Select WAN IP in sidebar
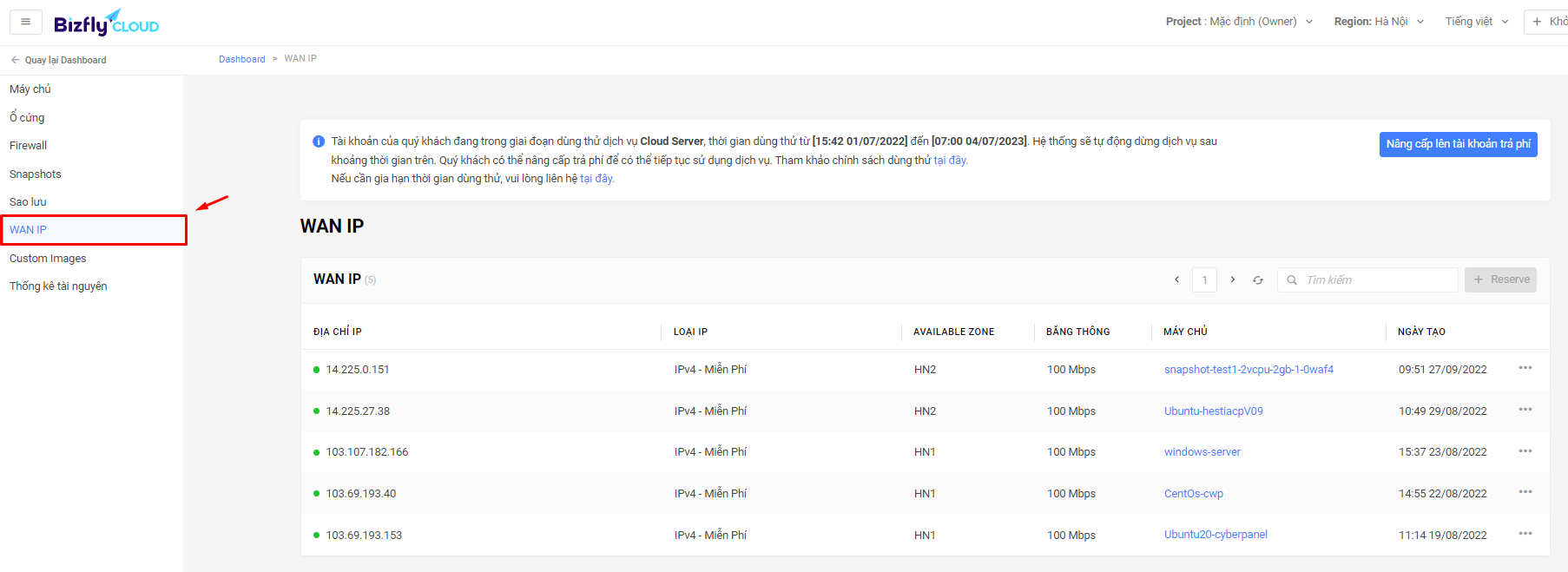This screenshot has height=572, width=1568. [93, 230]
